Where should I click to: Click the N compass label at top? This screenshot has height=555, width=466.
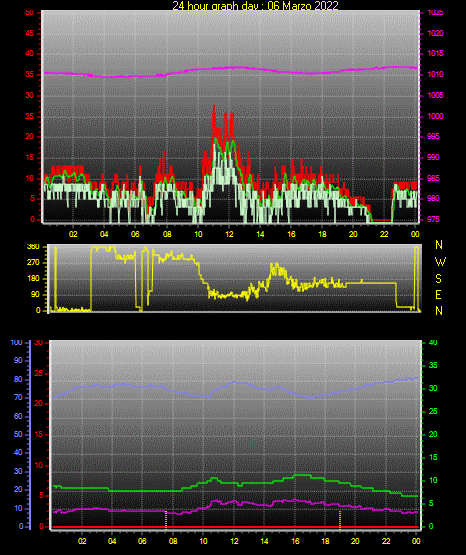pos(439,245)
